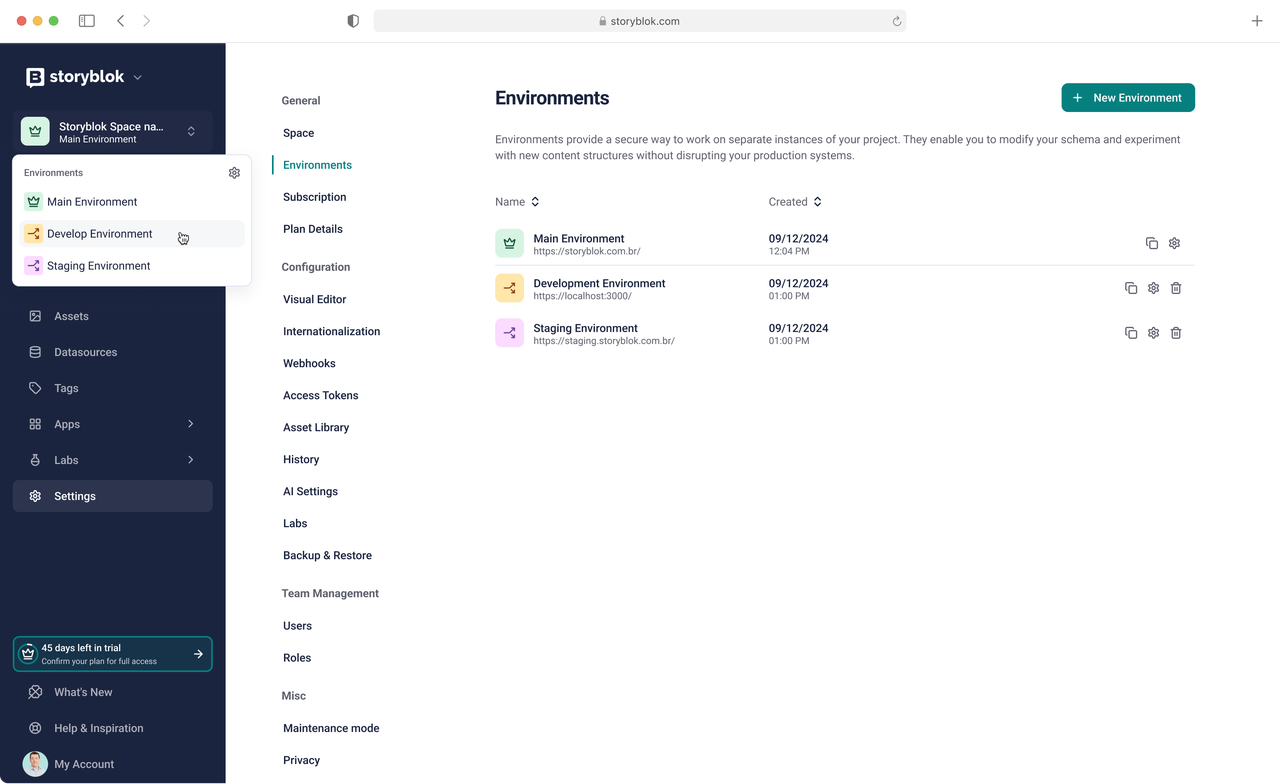Click https://localhost:3000/ URL text
This screenshot has width=1280, height=784.
582,296
